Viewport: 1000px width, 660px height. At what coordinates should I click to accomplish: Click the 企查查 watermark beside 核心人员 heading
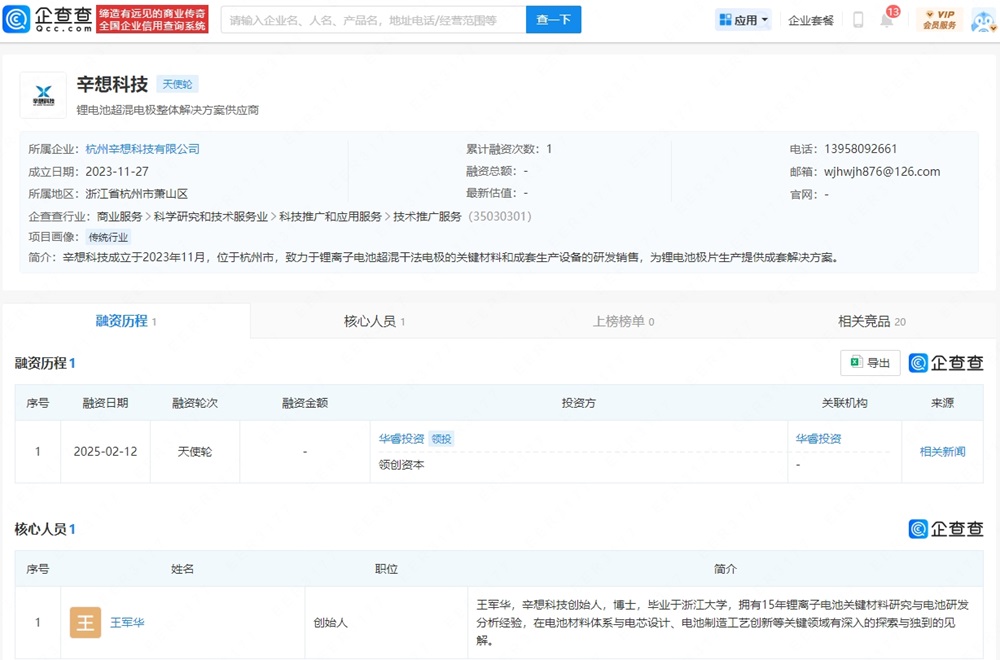coord(946,529)
